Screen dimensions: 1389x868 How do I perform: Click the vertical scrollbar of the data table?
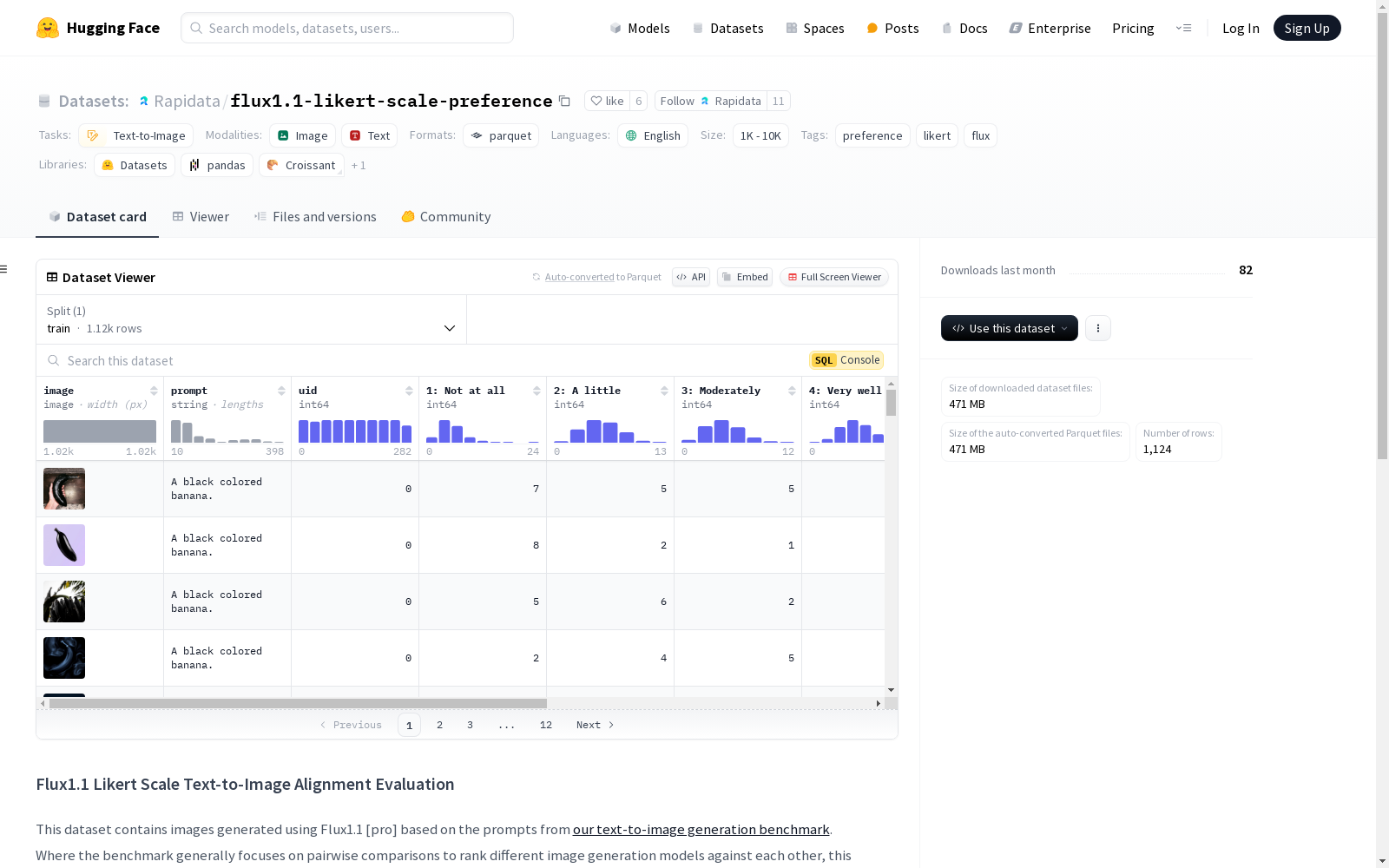click(891, 403)
